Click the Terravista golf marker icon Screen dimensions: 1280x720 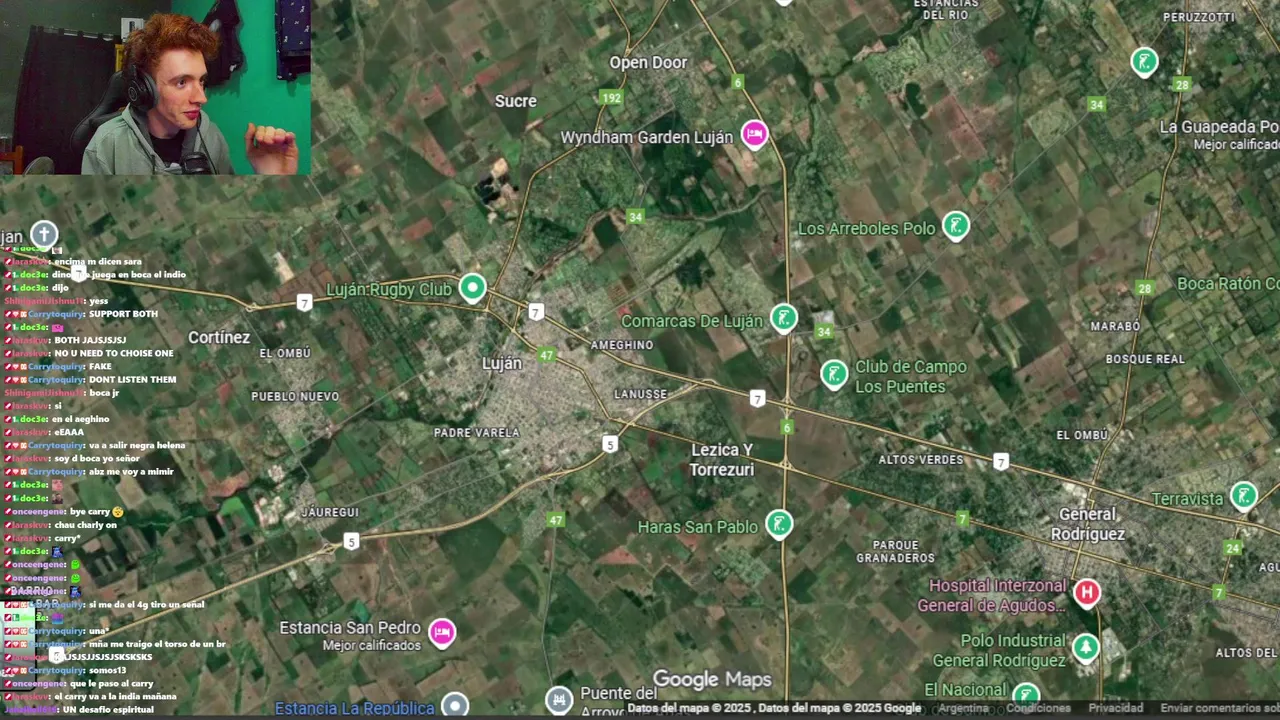[x=1244, y=495]
